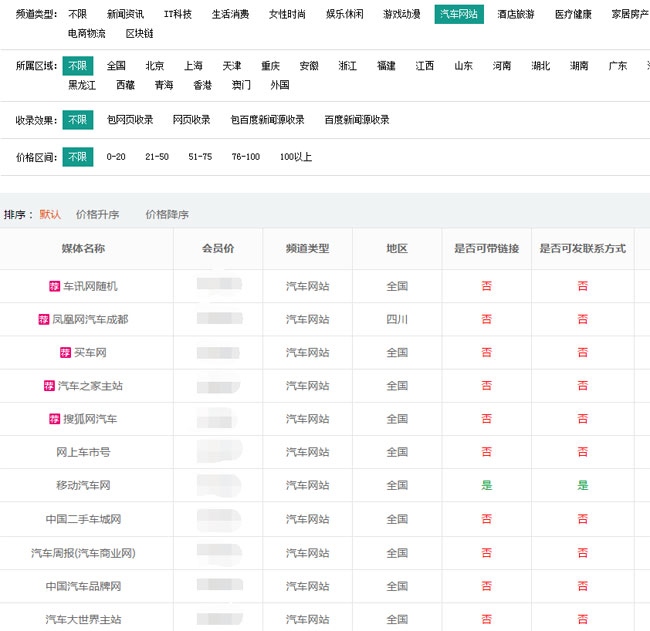Choose the 电商物流 channel filter

(x=87, y=34)
